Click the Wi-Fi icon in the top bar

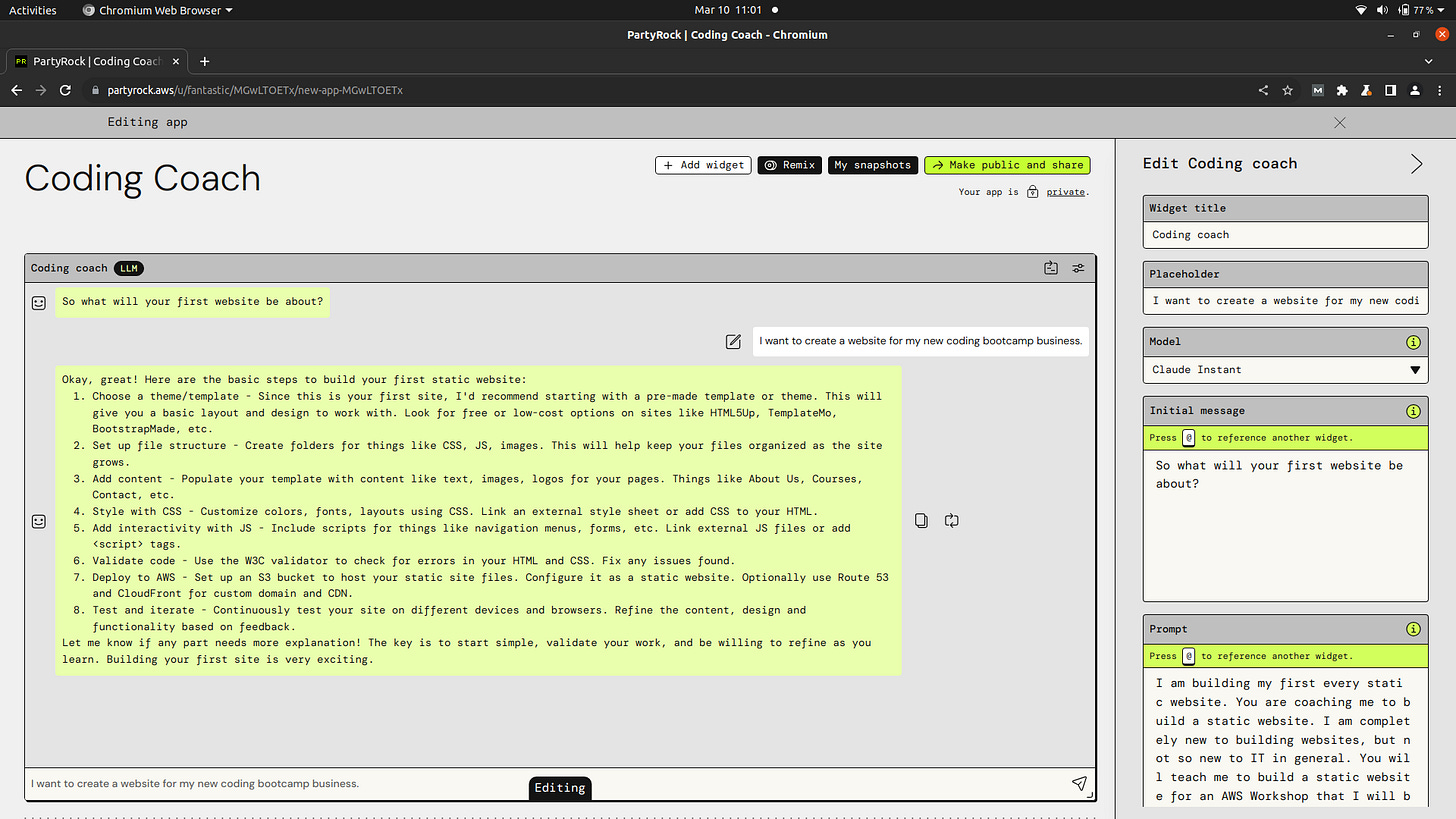pyautogui.click(x=1361, y=10)
